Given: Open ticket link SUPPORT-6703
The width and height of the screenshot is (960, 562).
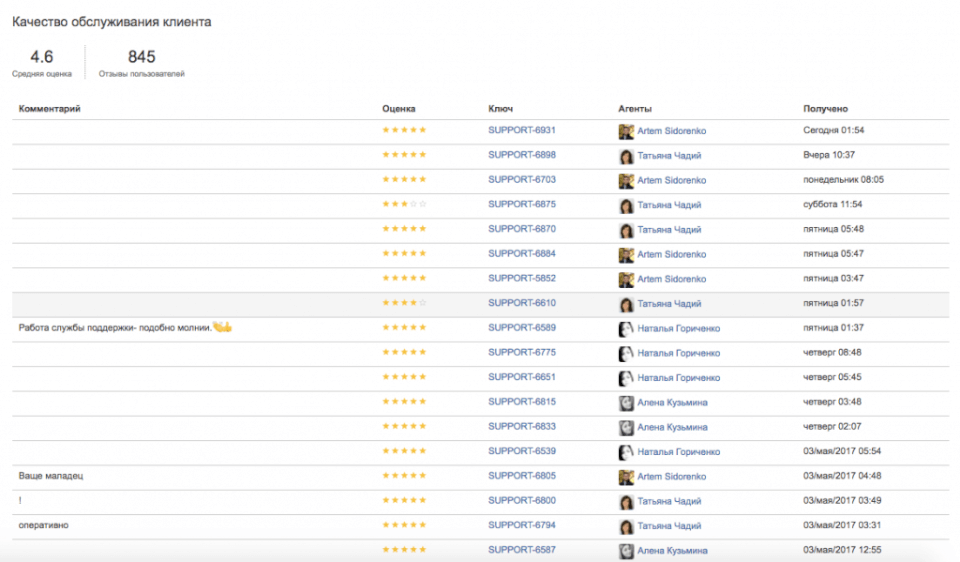Looking at the screenshot, I should tap(521, 180).
